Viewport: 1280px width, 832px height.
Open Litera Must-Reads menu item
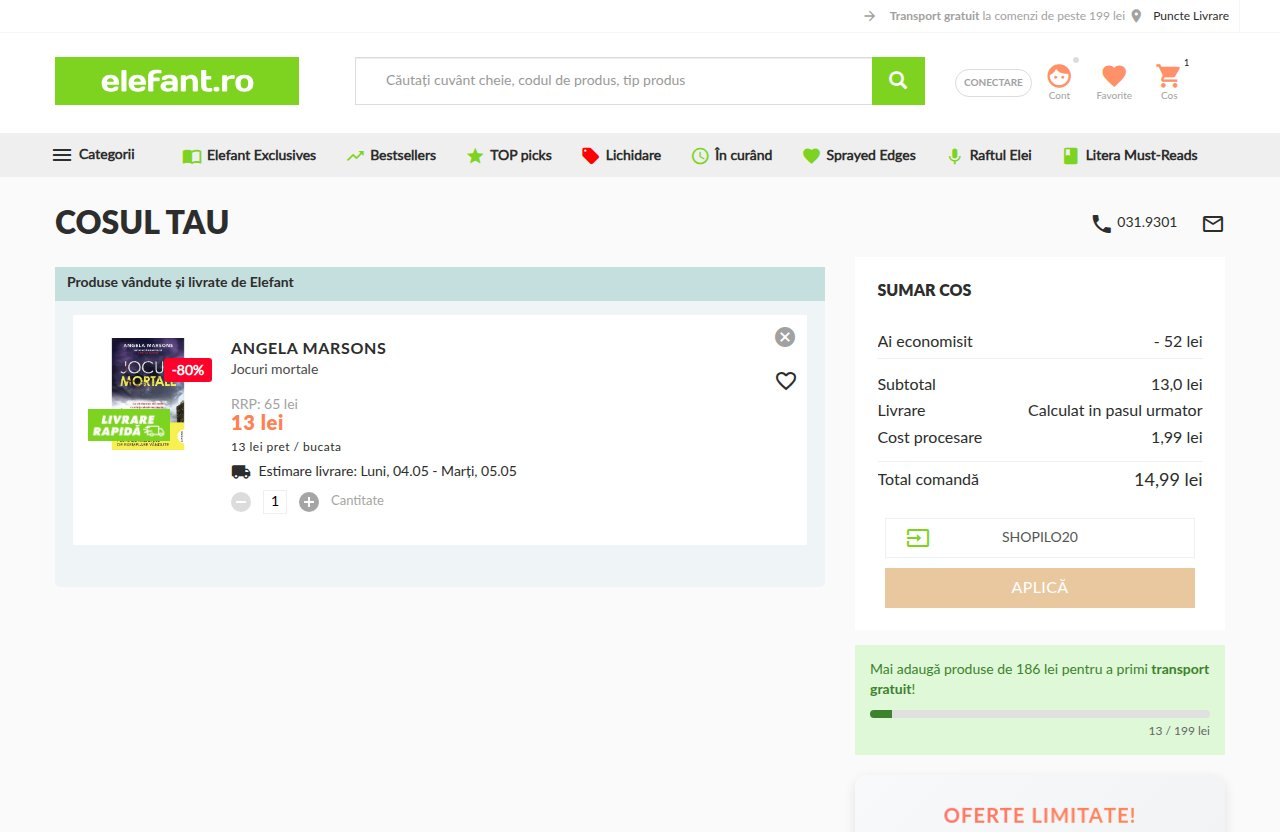click(1130, 156)
